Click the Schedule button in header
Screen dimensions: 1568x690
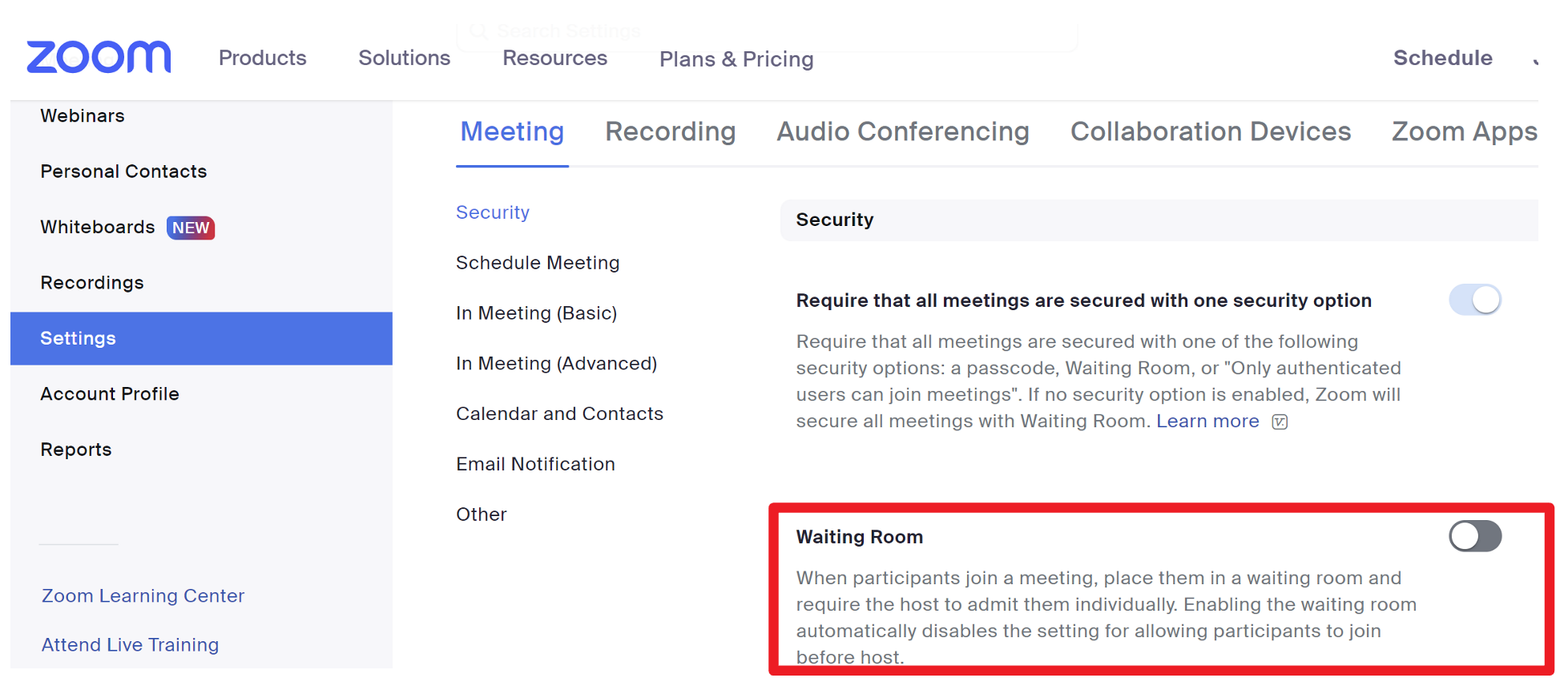tap(1443, 58)
